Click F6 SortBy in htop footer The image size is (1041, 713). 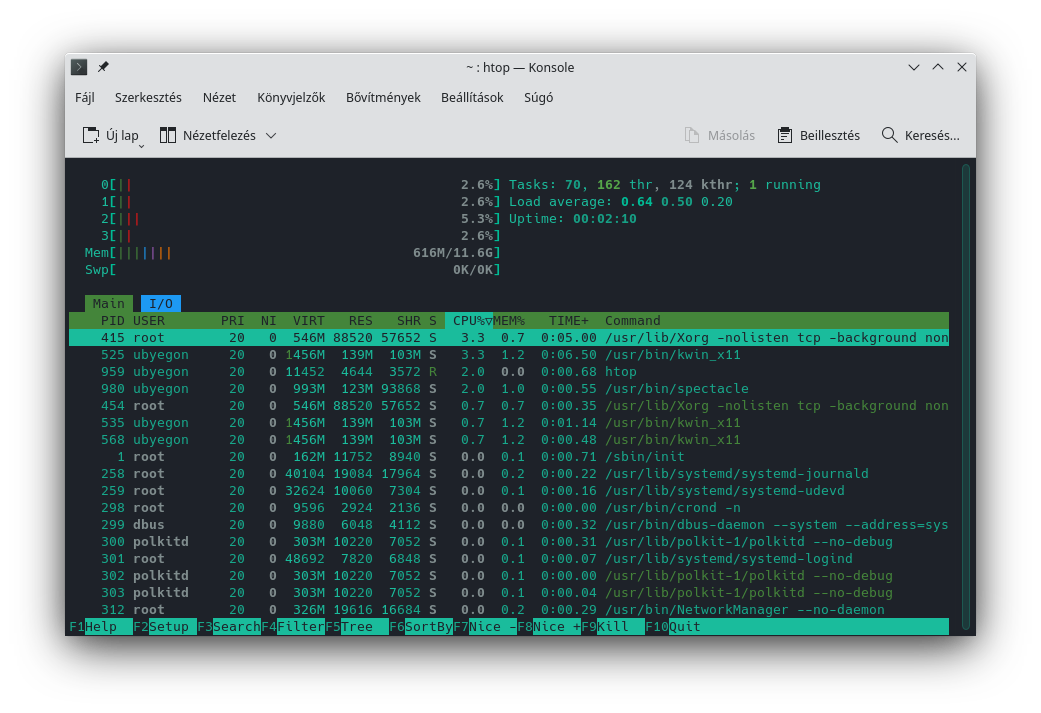coord(421,627)
